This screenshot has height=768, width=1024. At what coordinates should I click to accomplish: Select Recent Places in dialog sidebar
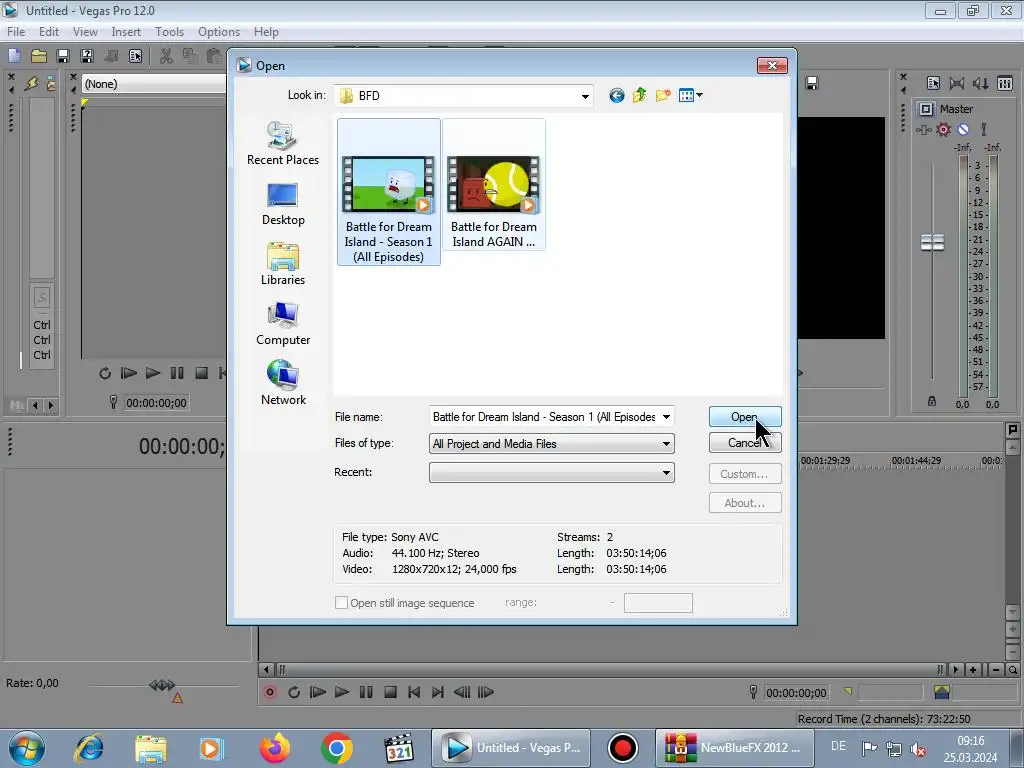(x=283, y=144)
